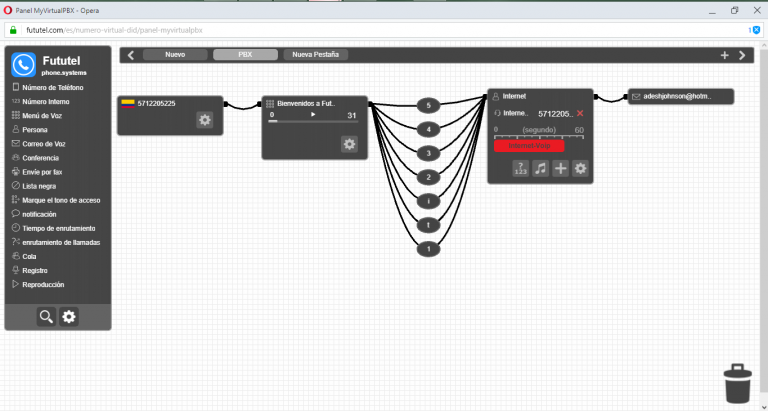This screenshot has height=411, width=768.
Task: Switch to the PBX tab
Action: pos(245,54)
